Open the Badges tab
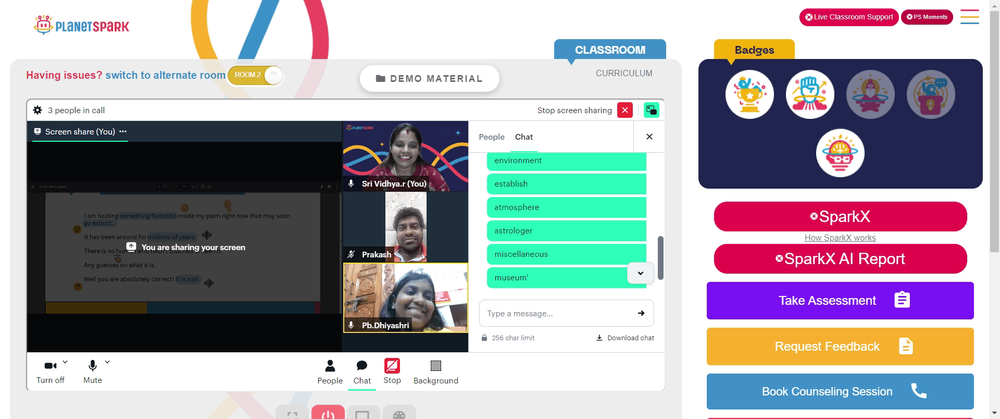 (754, 50)
